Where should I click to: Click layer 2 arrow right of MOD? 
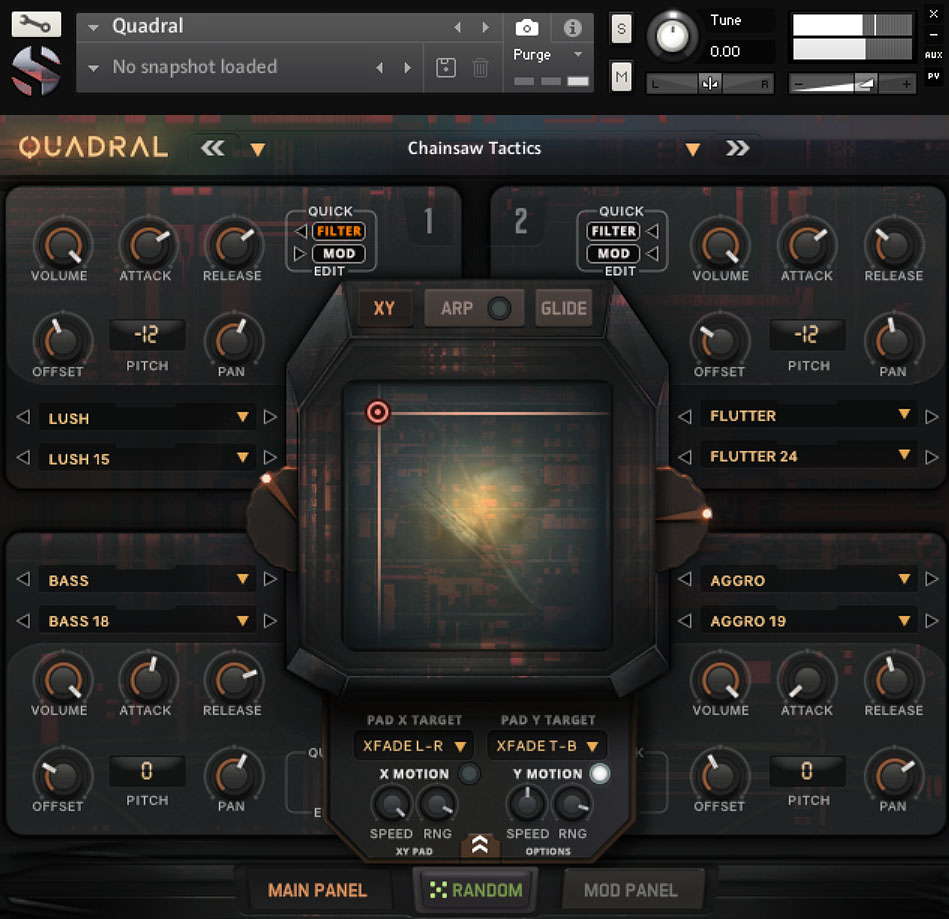coord(652,254)
